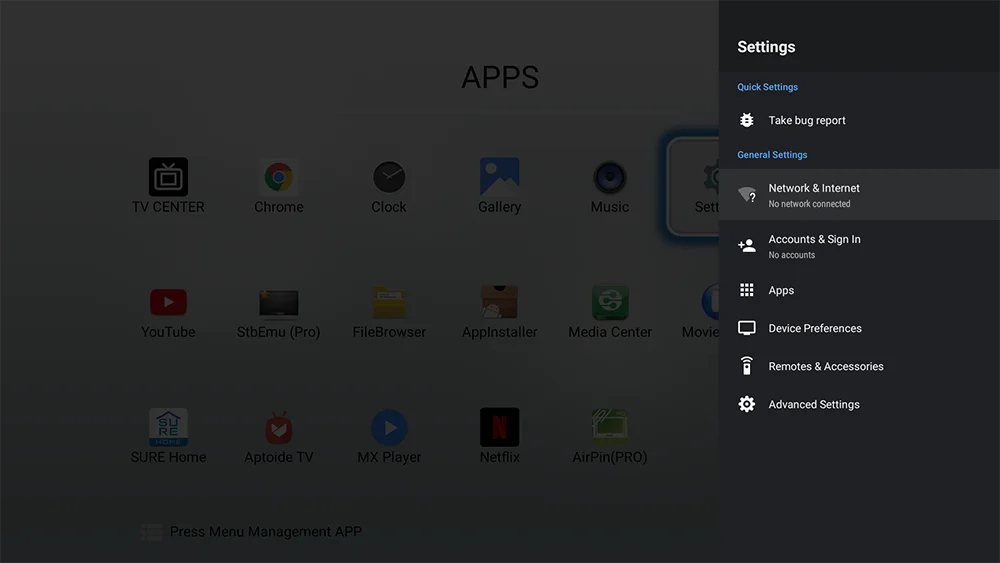Open Network & Internet settings
This screenshot has height=563, width=1000.
[x=859, y=194]
